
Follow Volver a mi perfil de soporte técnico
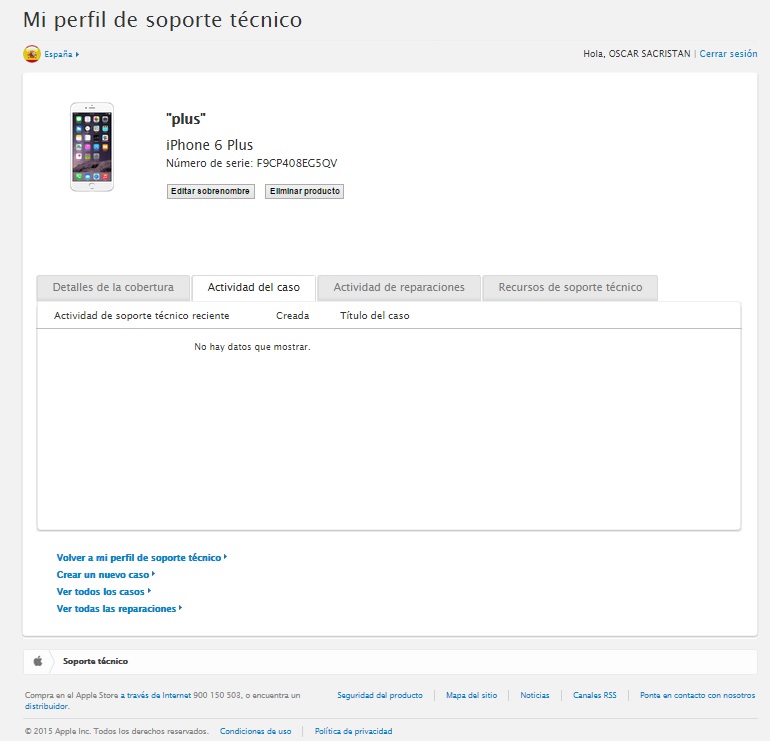point(141,558)
